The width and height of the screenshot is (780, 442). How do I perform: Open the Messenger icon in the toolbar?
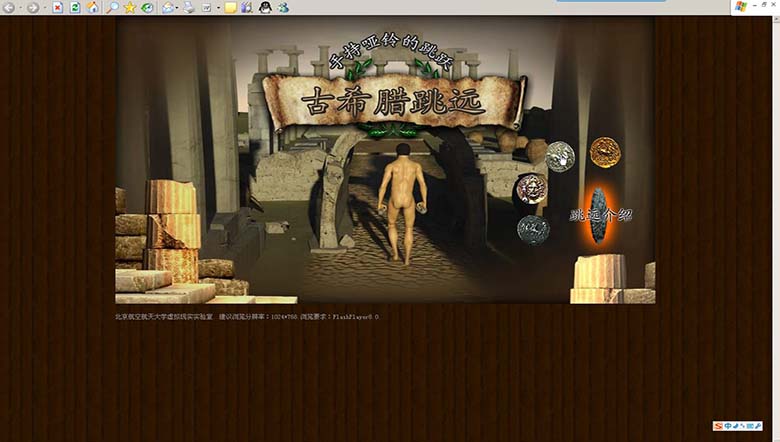(283, 7)
